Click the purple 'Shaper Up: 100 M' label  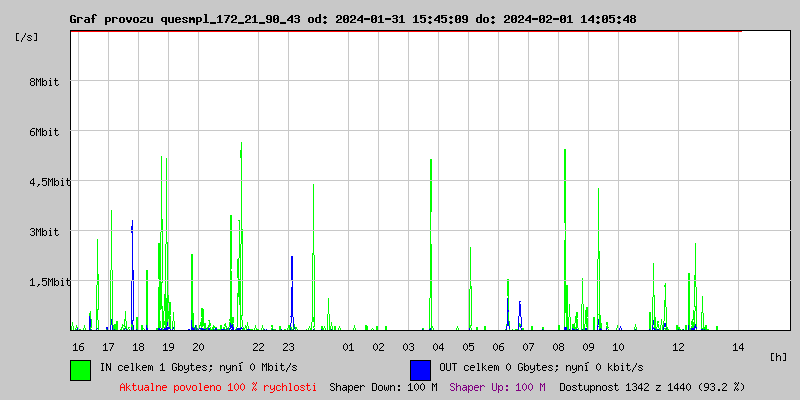(497, 387)
